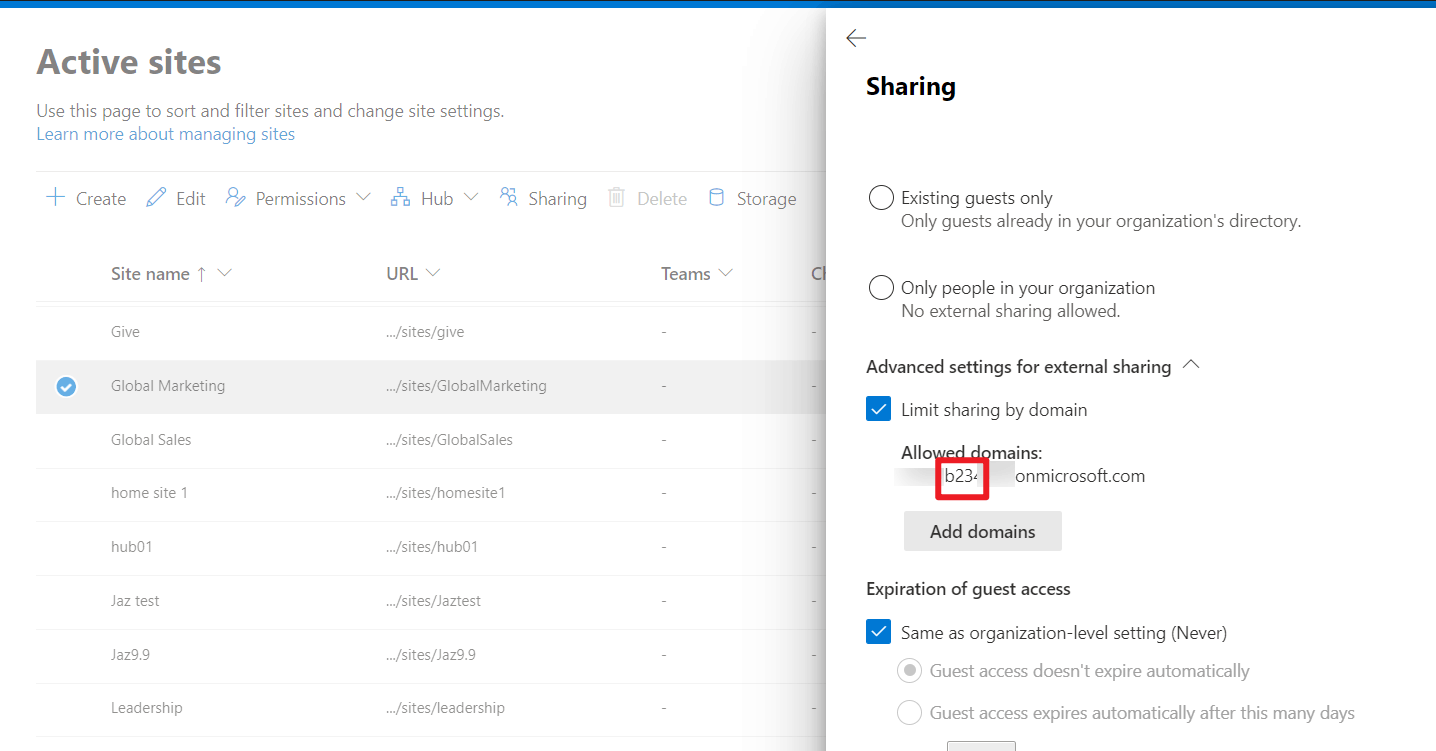
Task: Uncheck Same as organization-level setting
Action: 879,632
